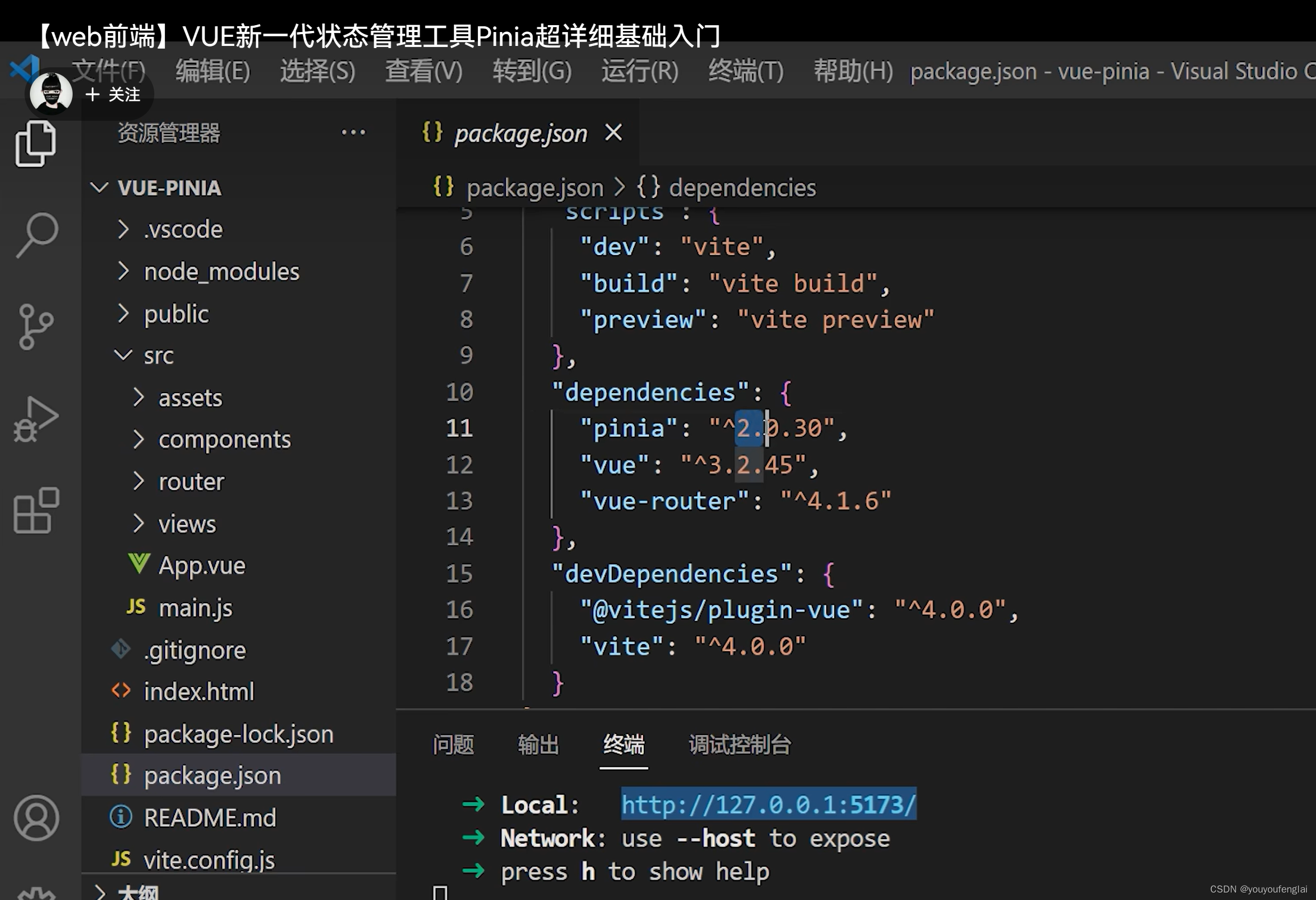The height and width of the screenshot is (900, 1316).
Task: Expand the .vscode folder
Action: pos(239,229)
